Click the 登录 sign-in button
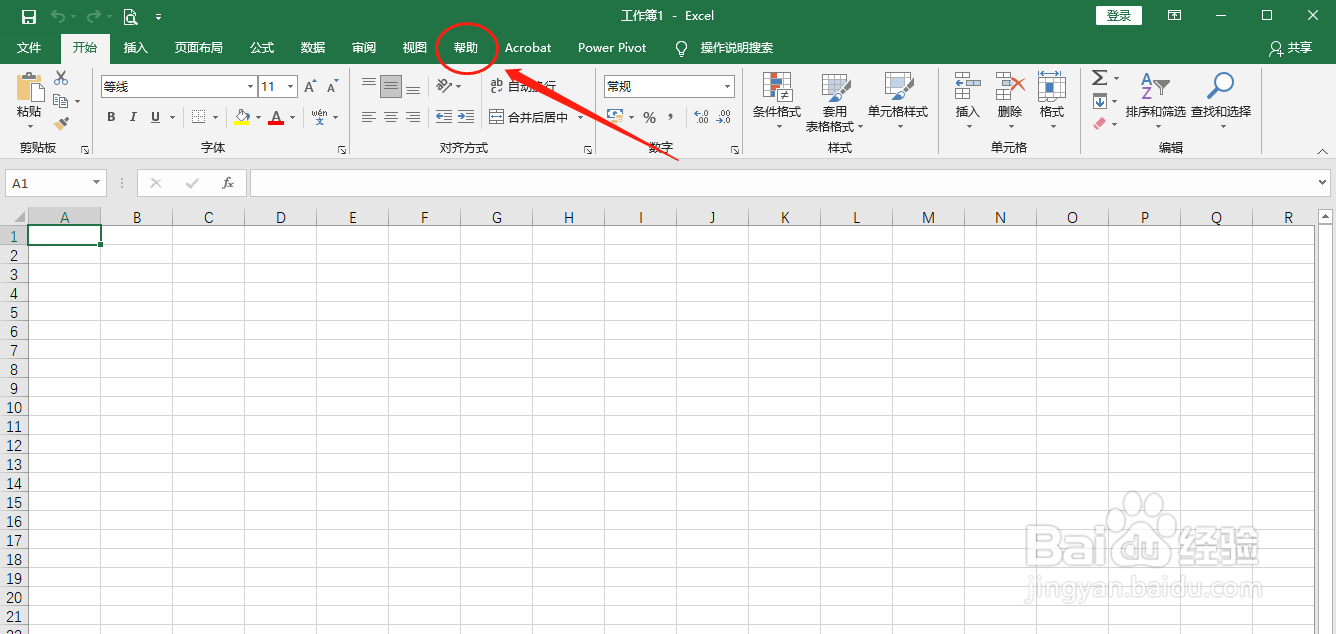The image size is (1336, 634). pyautogui.click(x=1119, y=16)
